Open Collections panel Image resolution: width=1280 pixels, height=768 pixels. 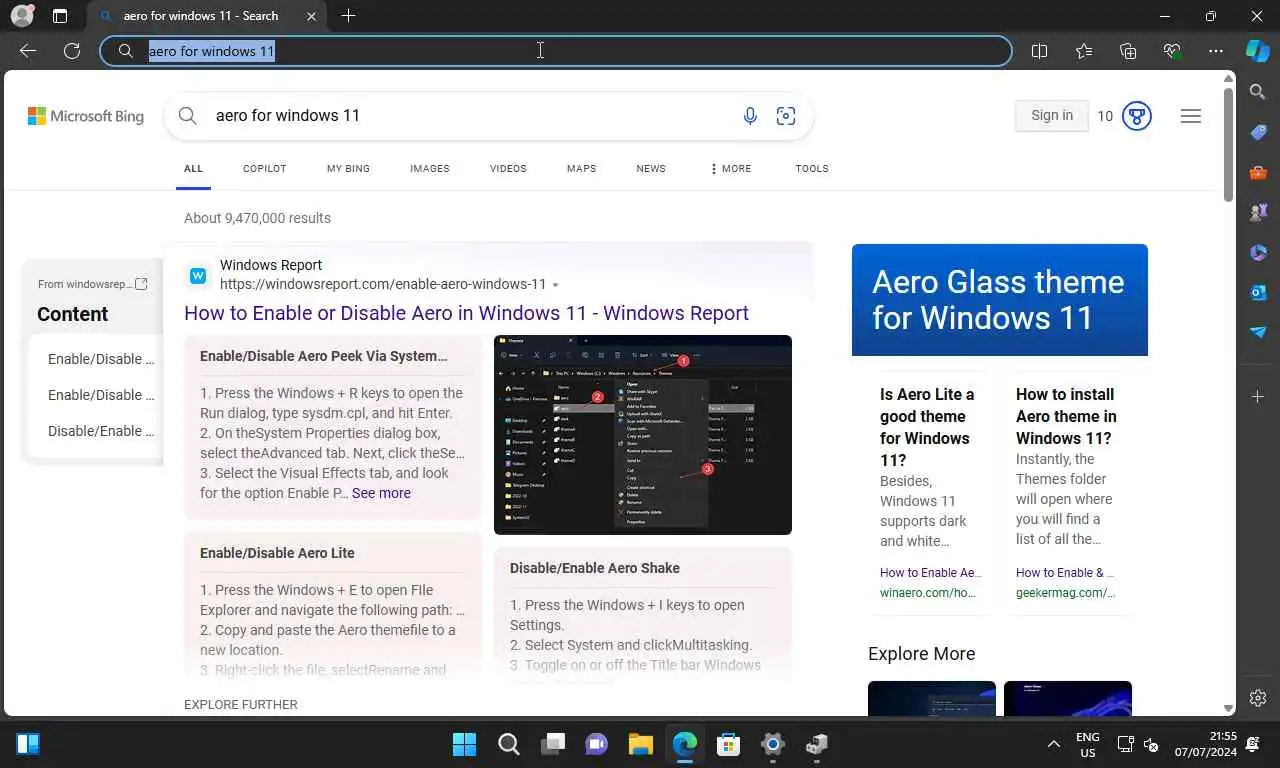(1128, 51)
